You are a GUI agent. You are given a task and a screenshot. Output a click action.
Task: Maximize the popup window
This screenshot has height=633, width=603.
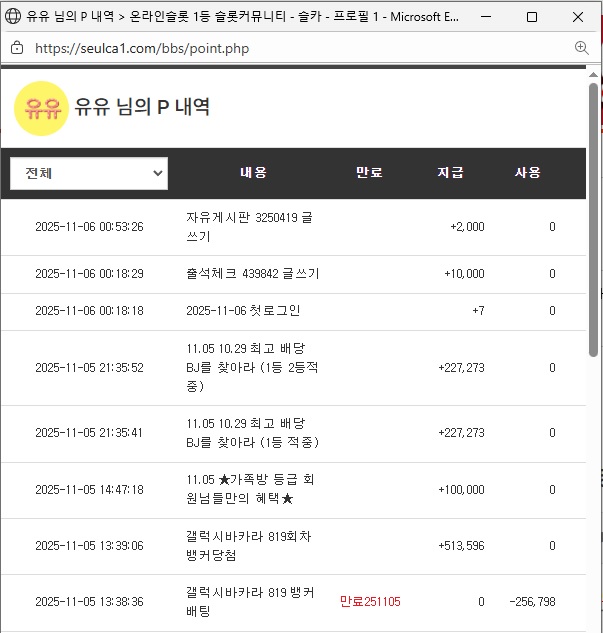coord(532,17)
